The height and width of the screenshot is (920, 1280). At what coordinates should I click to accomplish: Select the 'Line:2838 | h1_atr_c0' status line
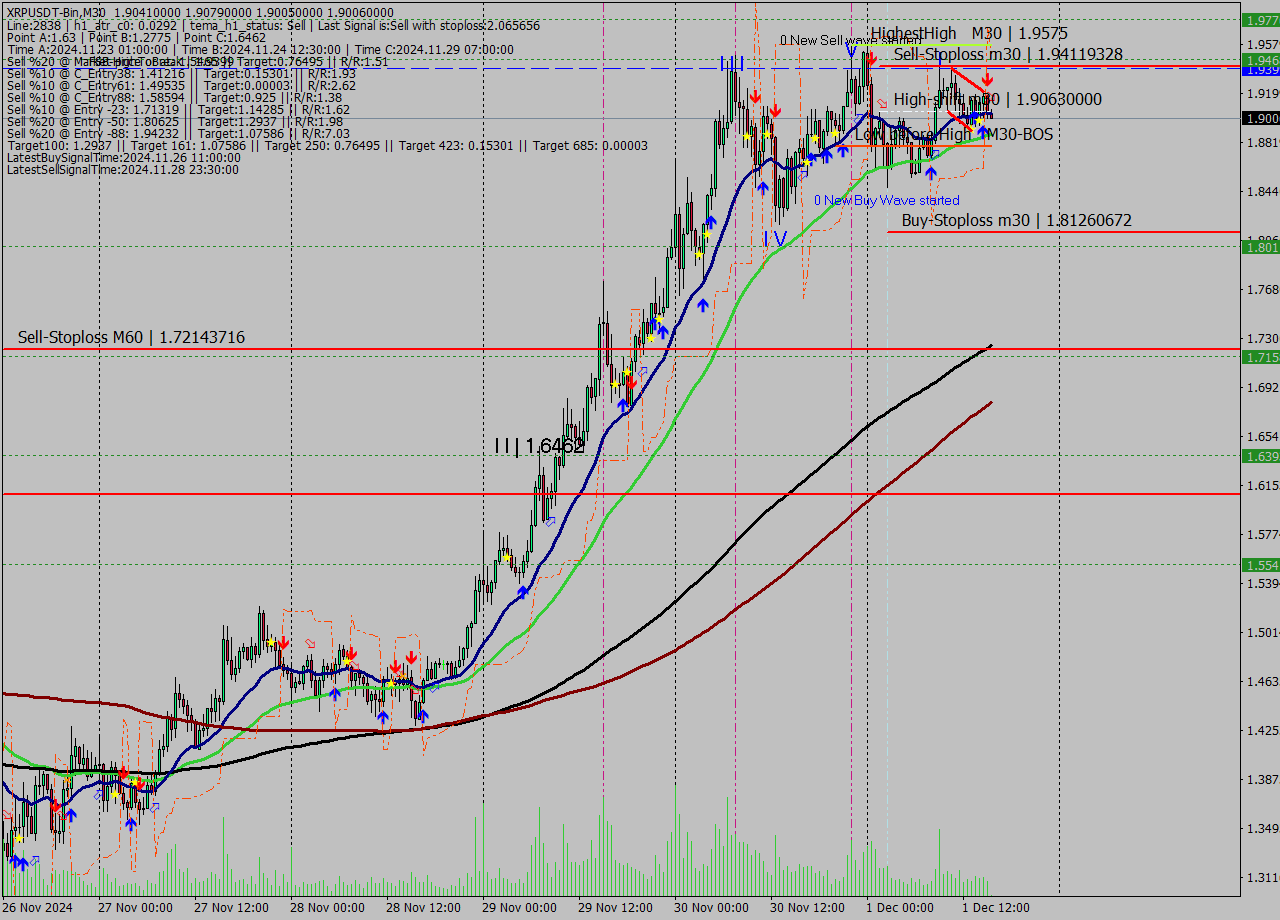(x=272, y=24)
